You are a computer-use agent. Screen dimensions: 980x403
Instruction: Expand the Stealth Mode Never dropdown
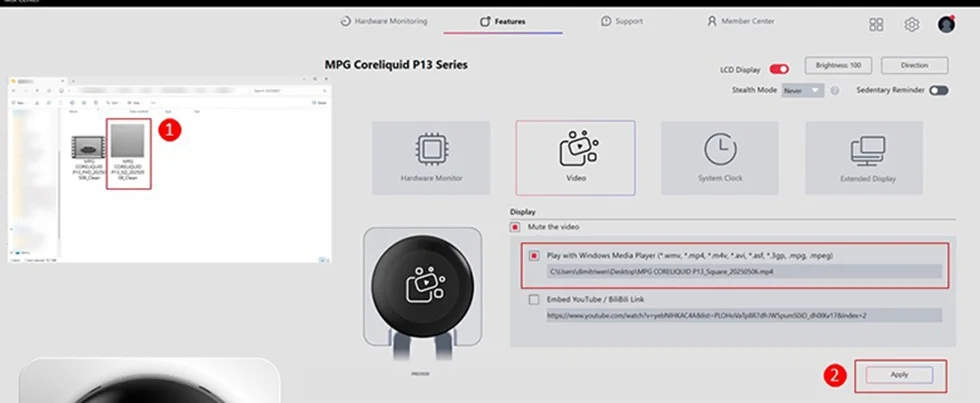[802, 91]
